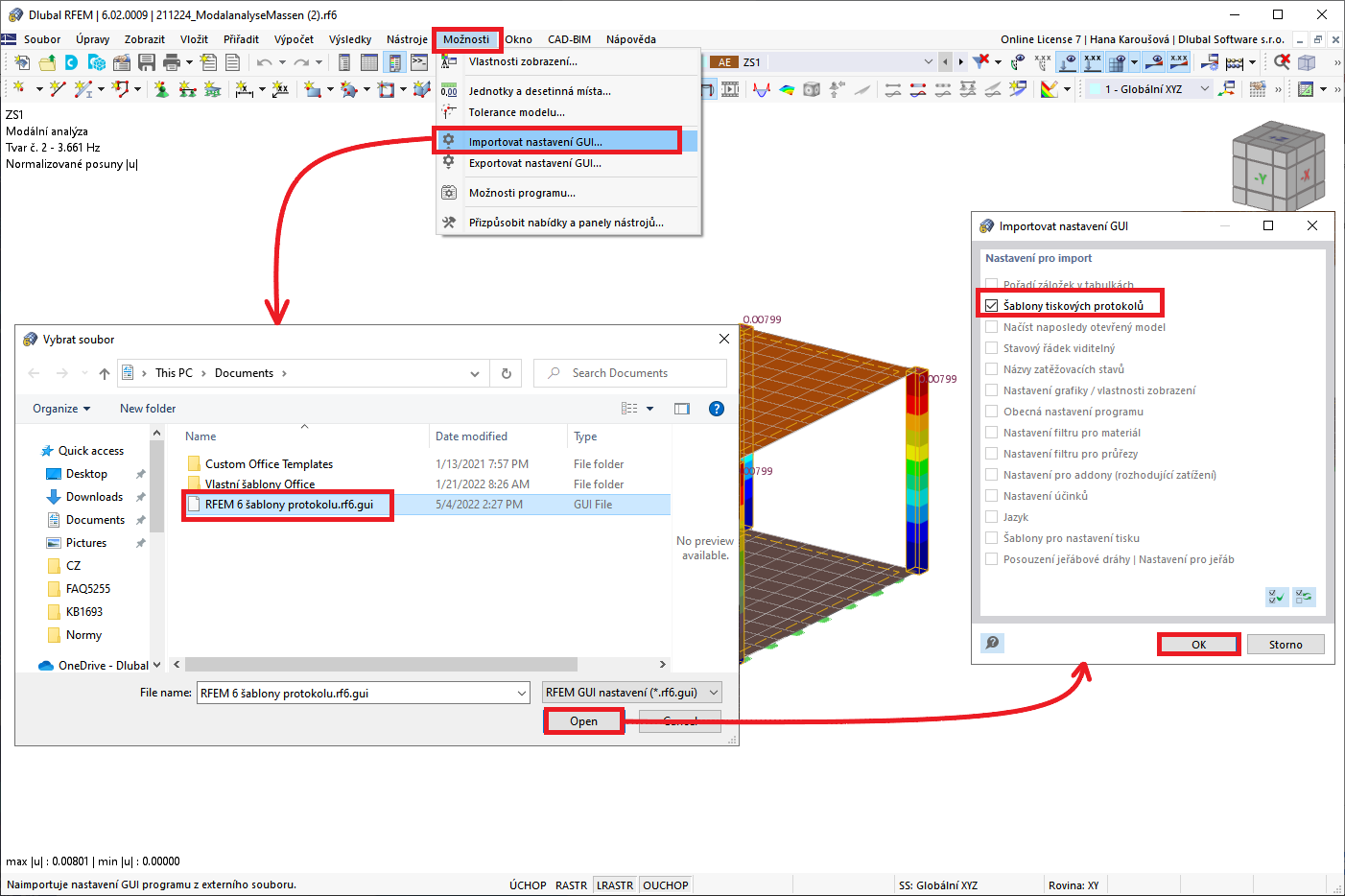Select the Downloads quick access item
The image size is (1345, 896).
click(x=94, y=497)
